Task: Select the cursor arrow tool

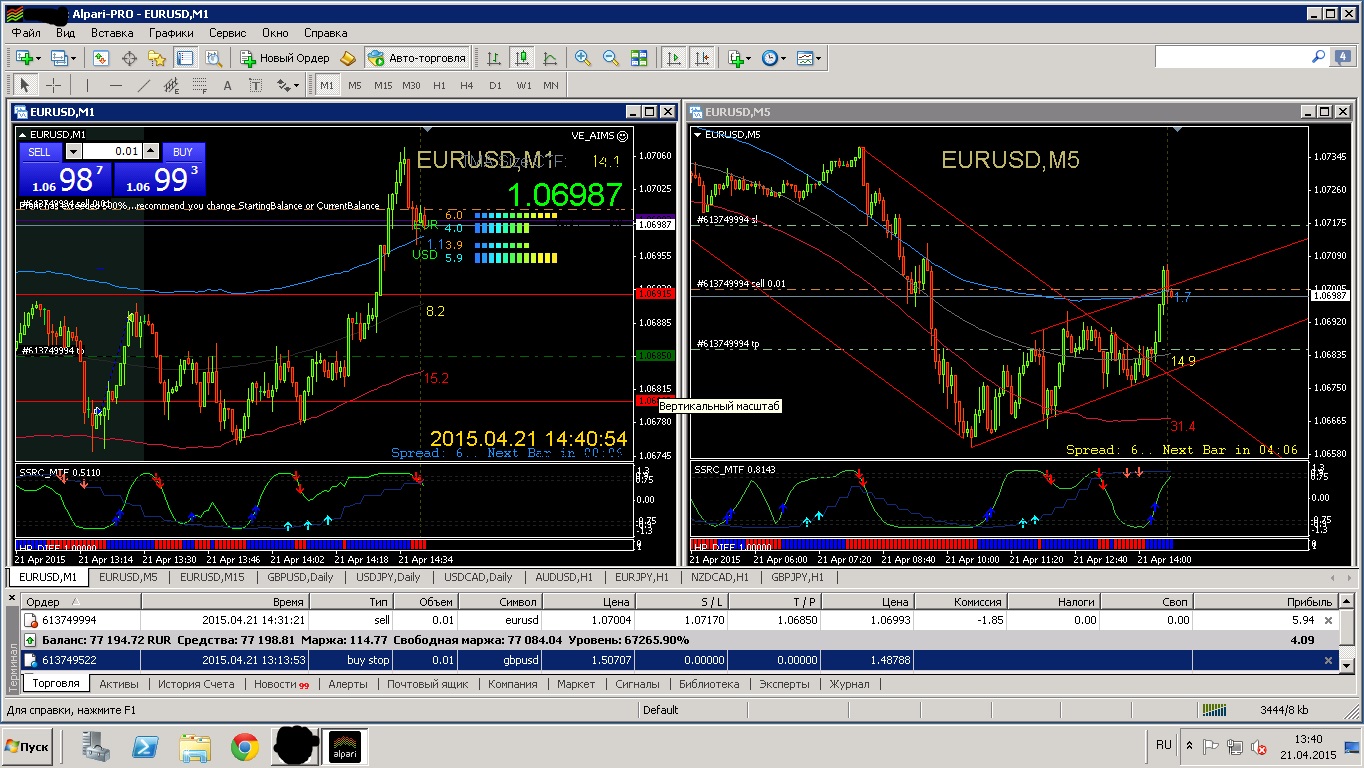Action: 25,85
